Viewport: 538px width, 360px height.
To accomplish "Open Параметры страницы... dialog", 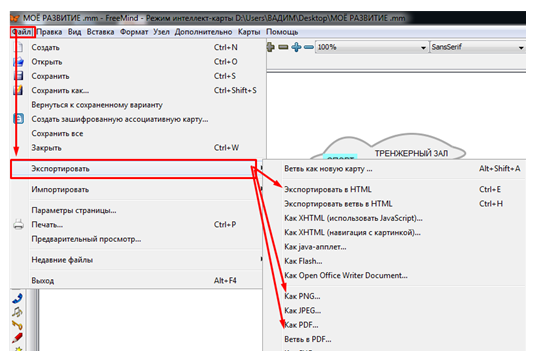I will (137, 210).
